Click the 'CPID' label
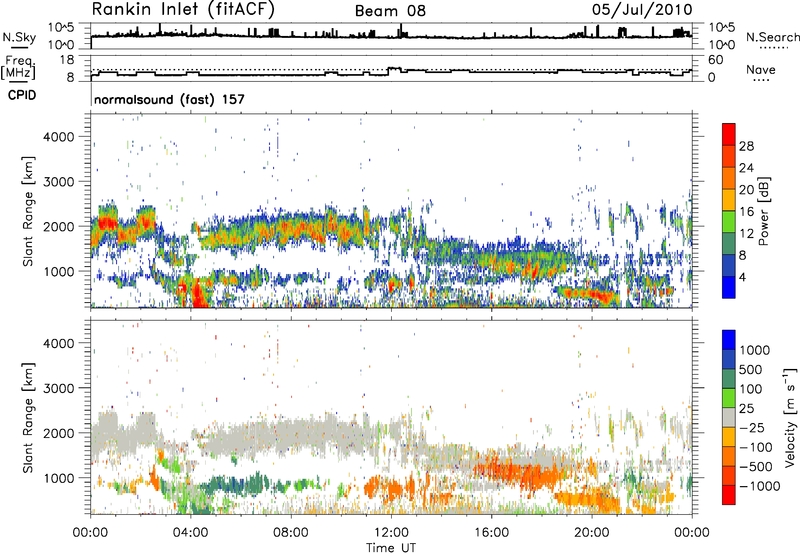The height and width of the screenshot is (554, 800). [x=22, y=95]
